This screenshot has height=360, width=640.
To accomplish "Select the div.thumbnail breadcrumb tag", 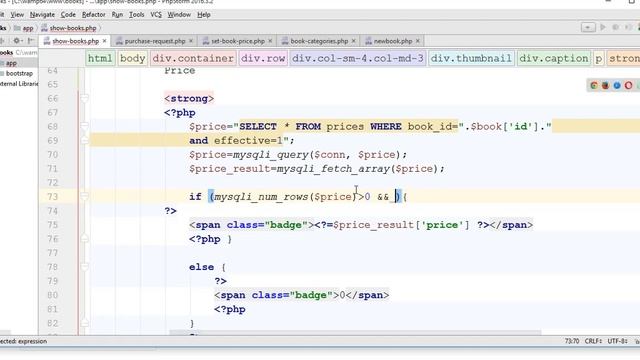I will tap(471, 58).
